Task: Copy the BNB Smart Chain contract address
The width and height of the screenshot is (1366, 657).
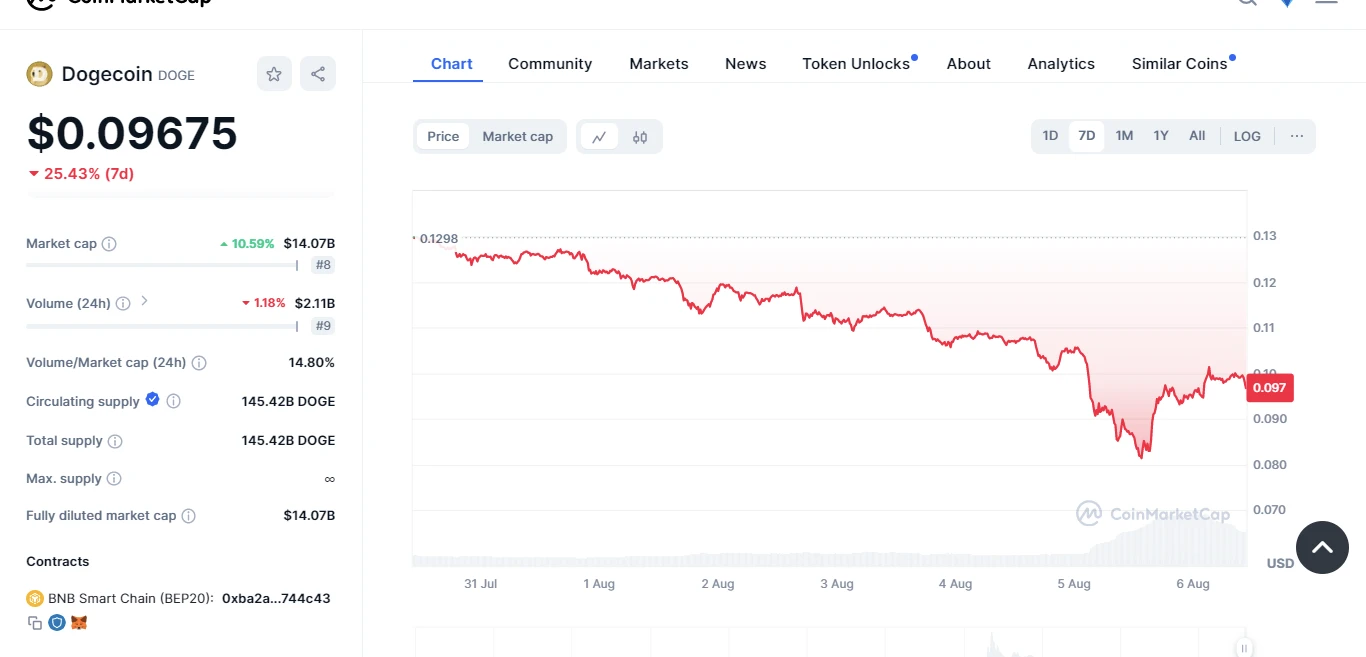Action: (35, 623)
